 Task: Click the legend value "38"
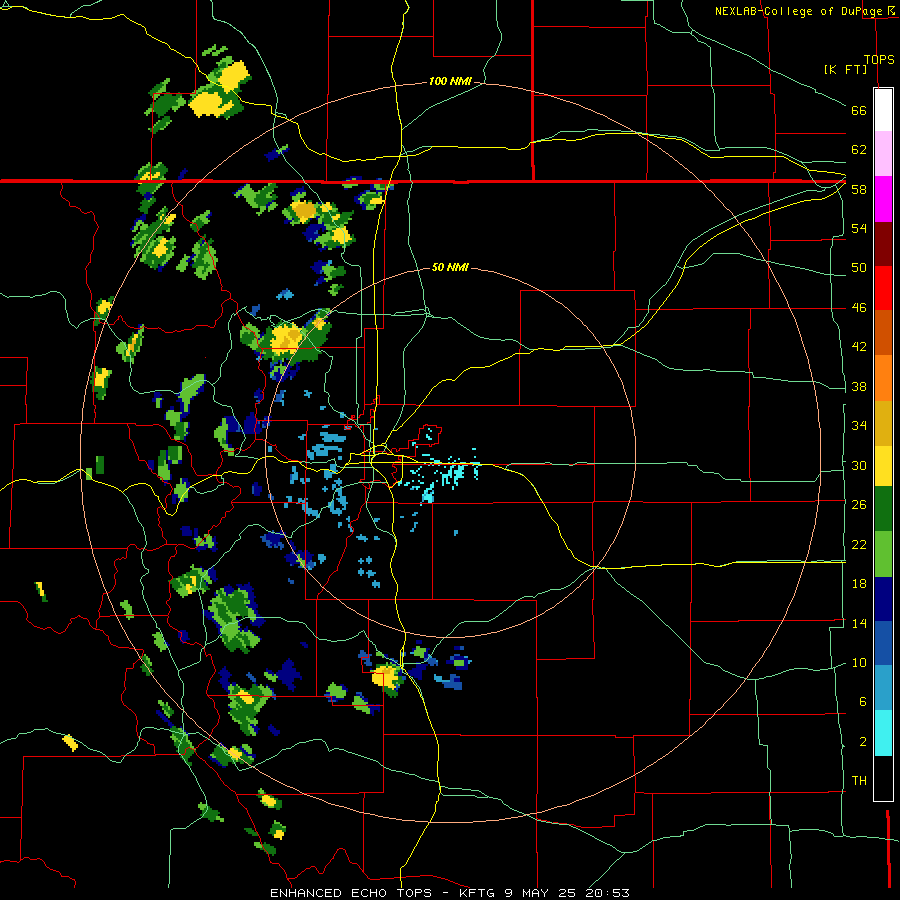click(859, 386)
